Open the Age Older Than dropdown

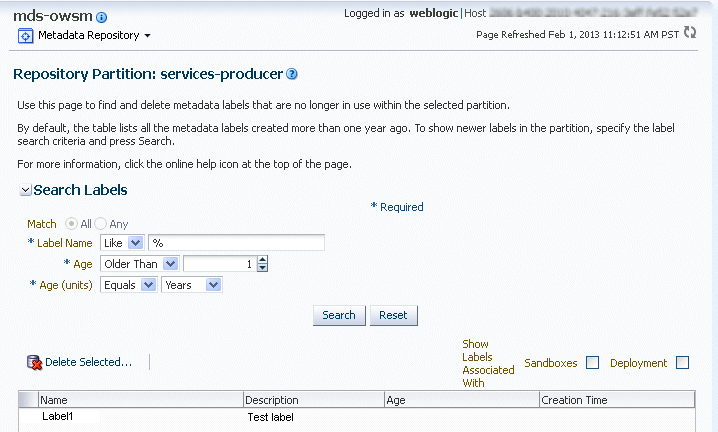[x=170, y=264]
